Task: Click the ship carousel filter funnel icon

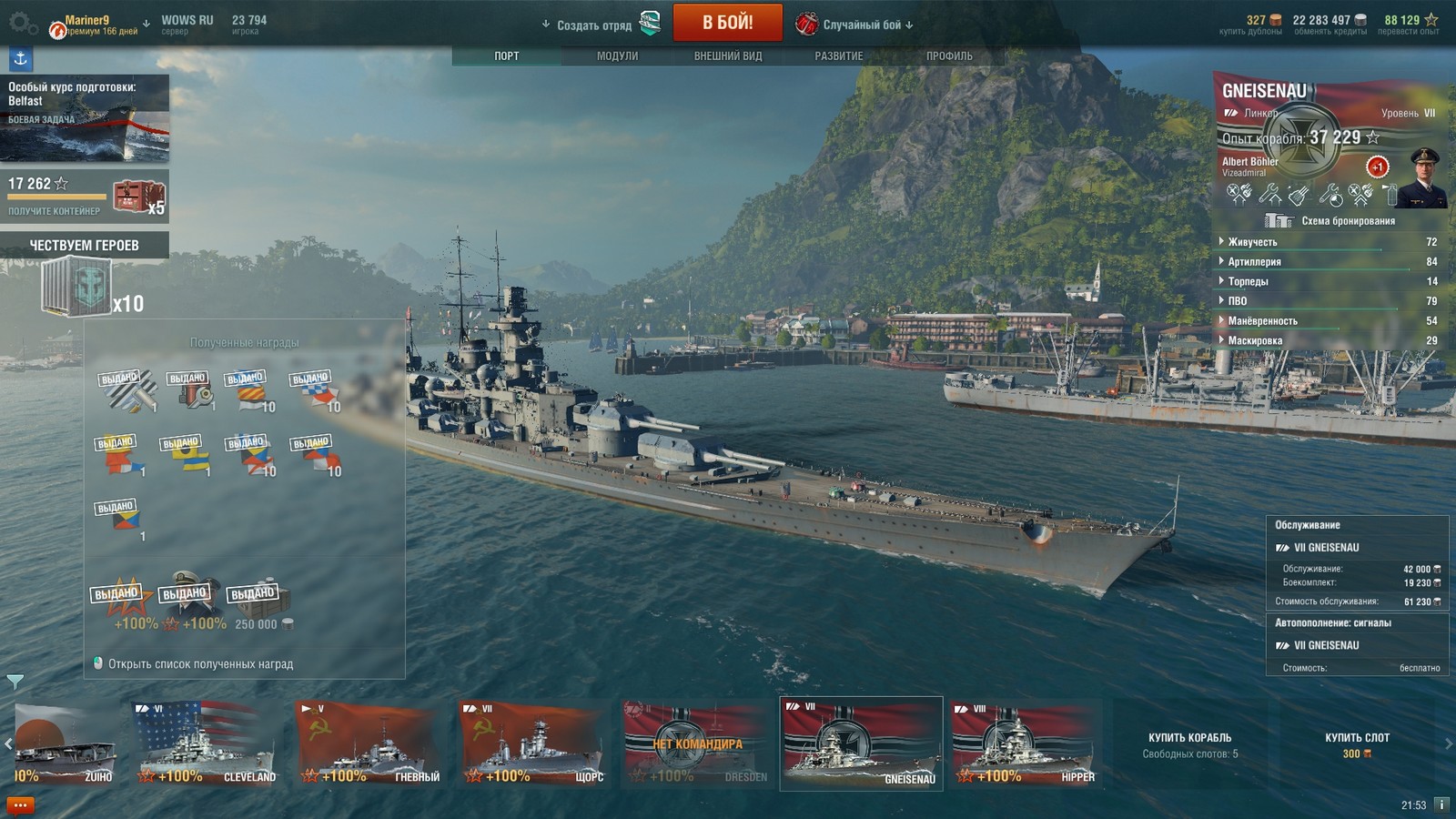Action: (x=15, y=681)
